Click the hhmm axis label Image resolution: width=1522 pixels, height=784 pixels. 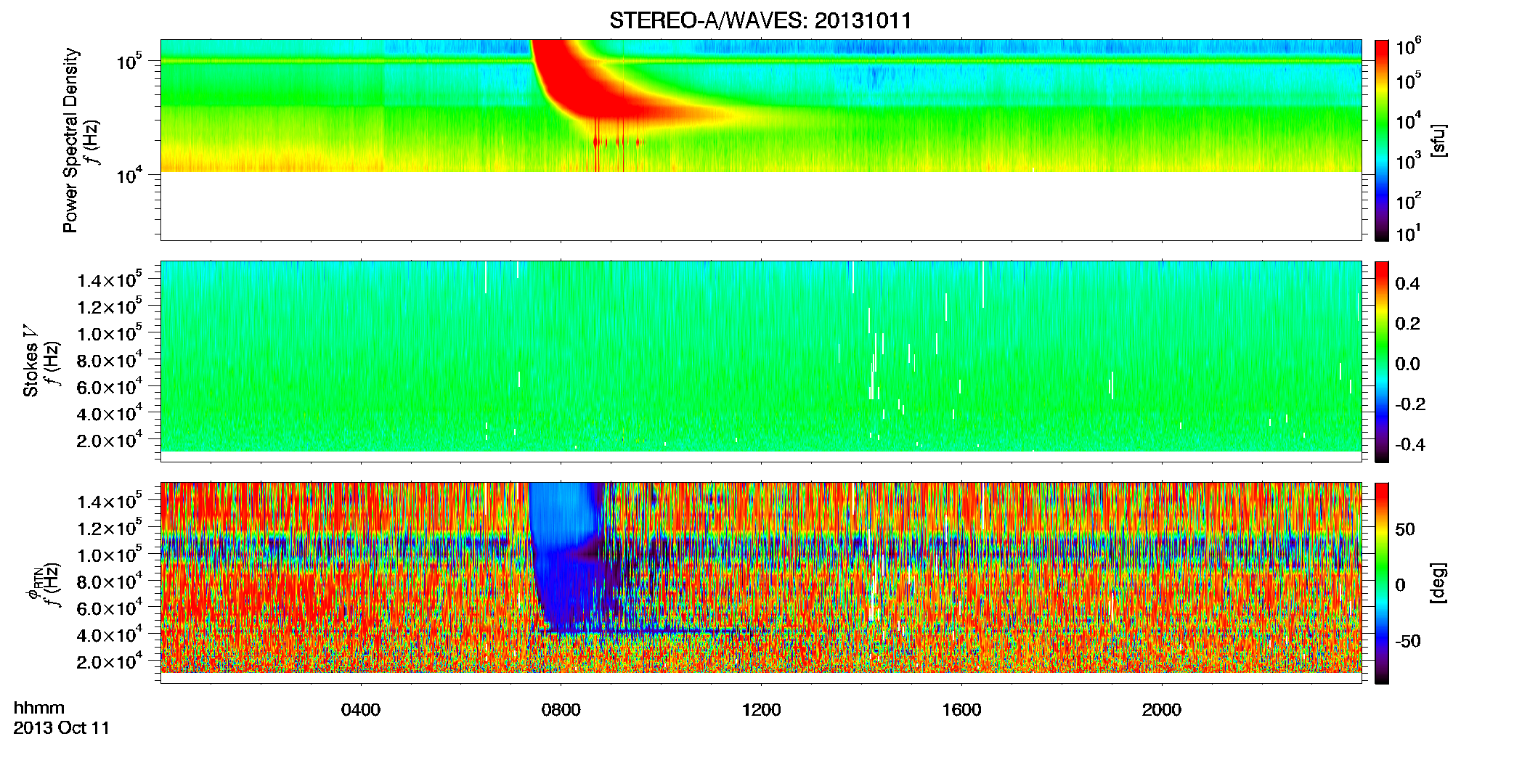(x=39, y=708)
